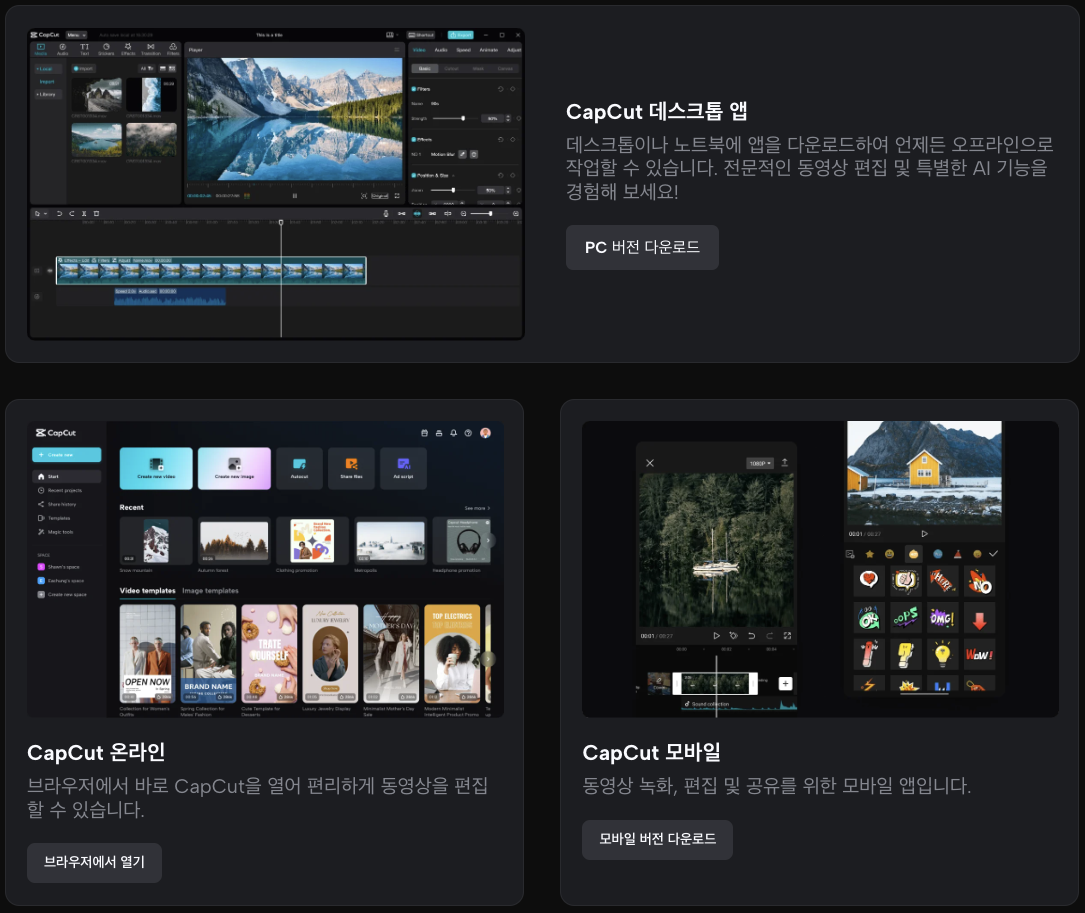The image size is (1085, 913).
Task: Open Share history in online sidebar
Action: point(58,504)
